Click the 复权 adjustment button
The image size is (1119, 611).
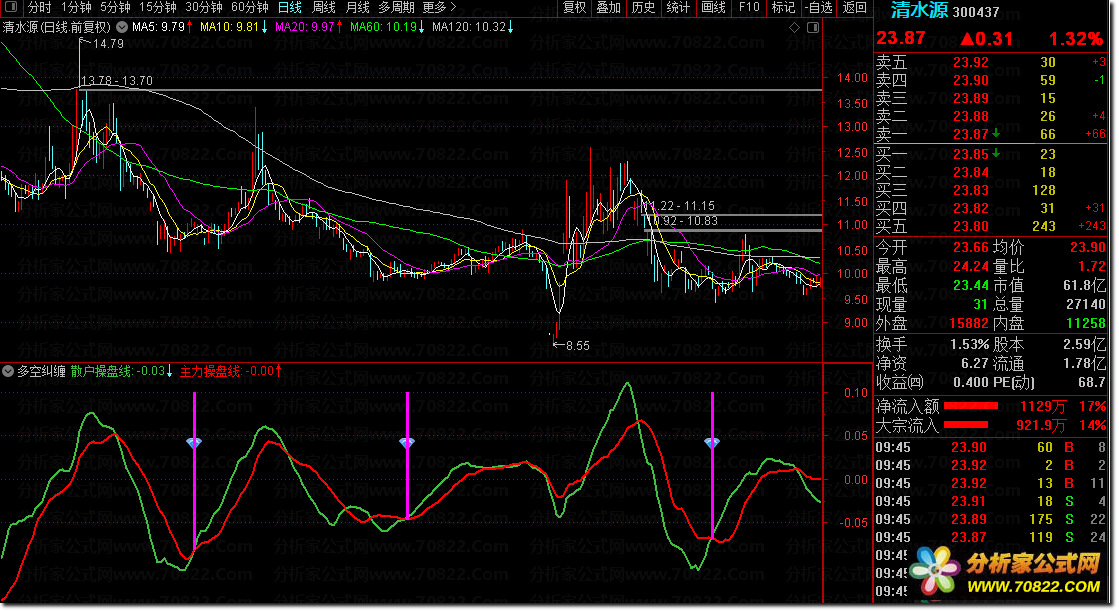(574, 8)
